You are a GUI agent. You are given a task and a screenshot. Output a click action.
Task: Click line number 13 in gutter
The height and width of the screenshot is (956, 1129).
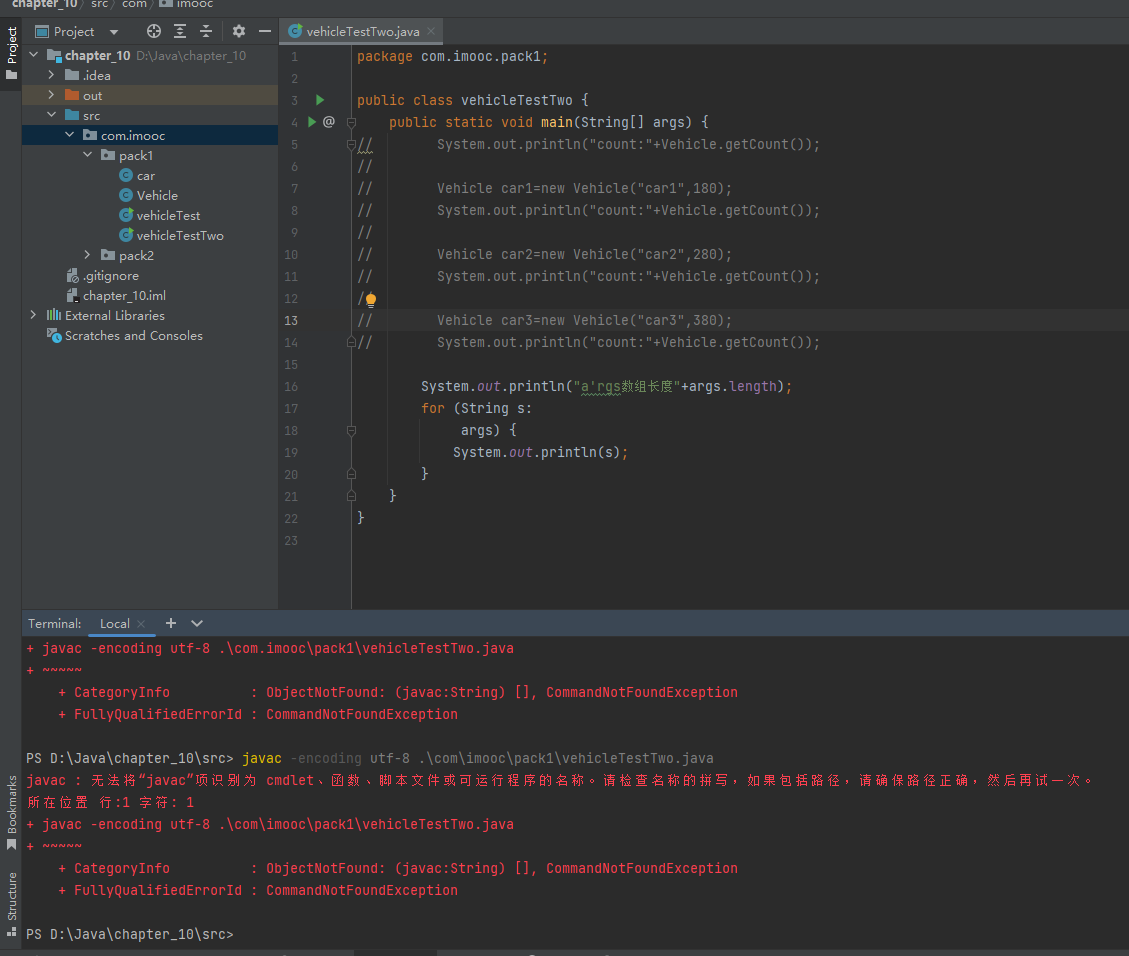point(291,320)
